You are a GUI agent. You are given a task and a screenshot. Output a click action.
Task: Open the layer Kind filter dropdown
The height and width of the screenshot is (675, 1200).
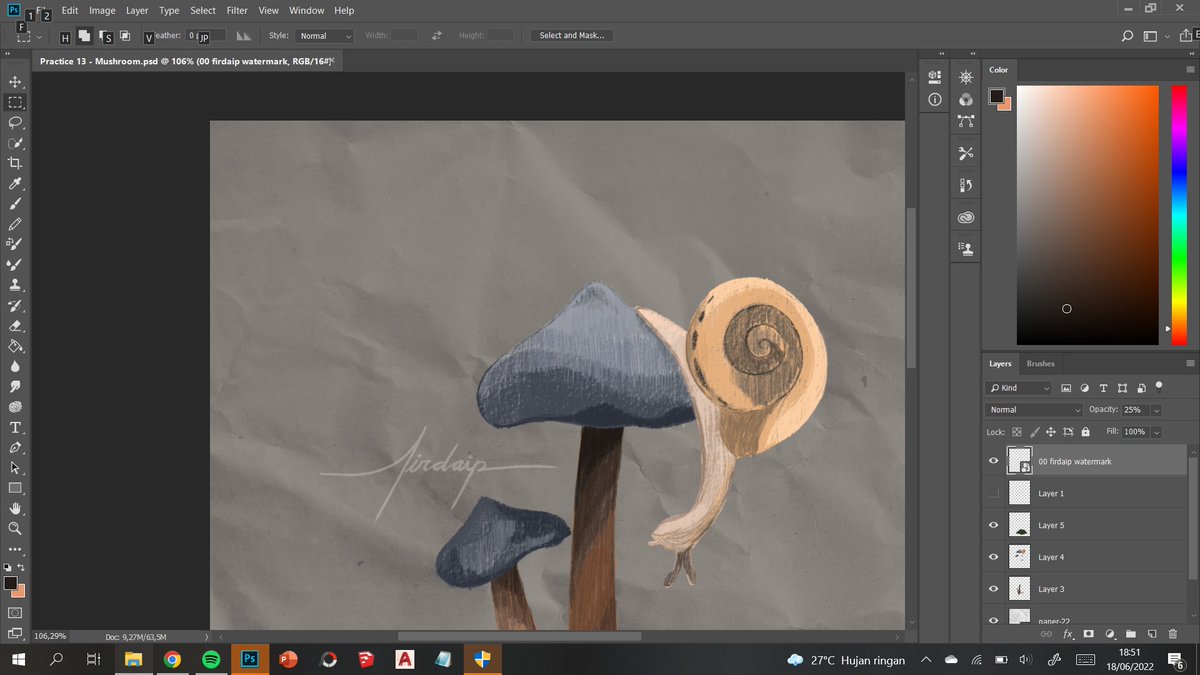click(x=1019, y=388)
